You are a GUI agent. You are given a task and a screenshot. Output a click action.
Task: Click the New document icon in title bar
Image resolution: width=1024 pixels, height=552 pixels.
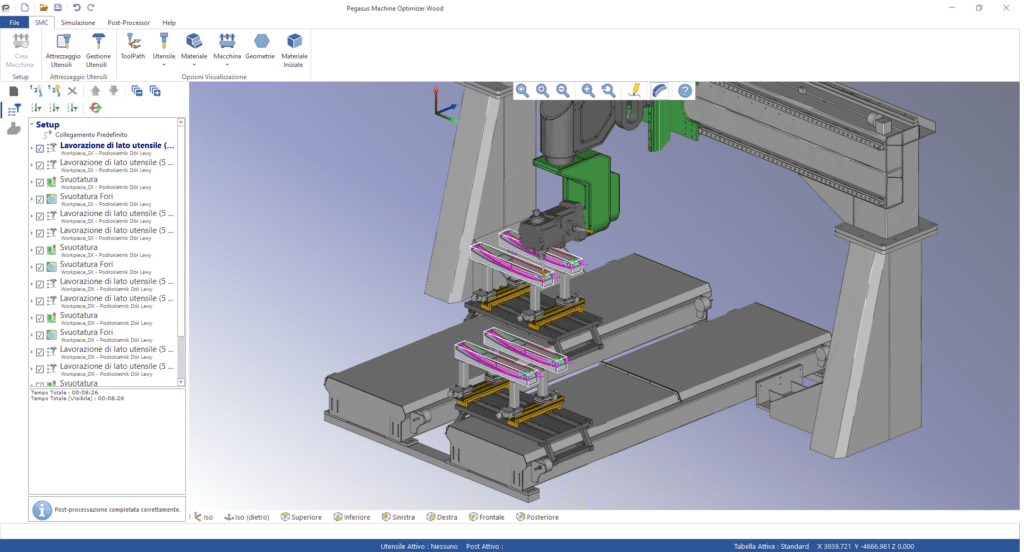[x=25, y=7]
